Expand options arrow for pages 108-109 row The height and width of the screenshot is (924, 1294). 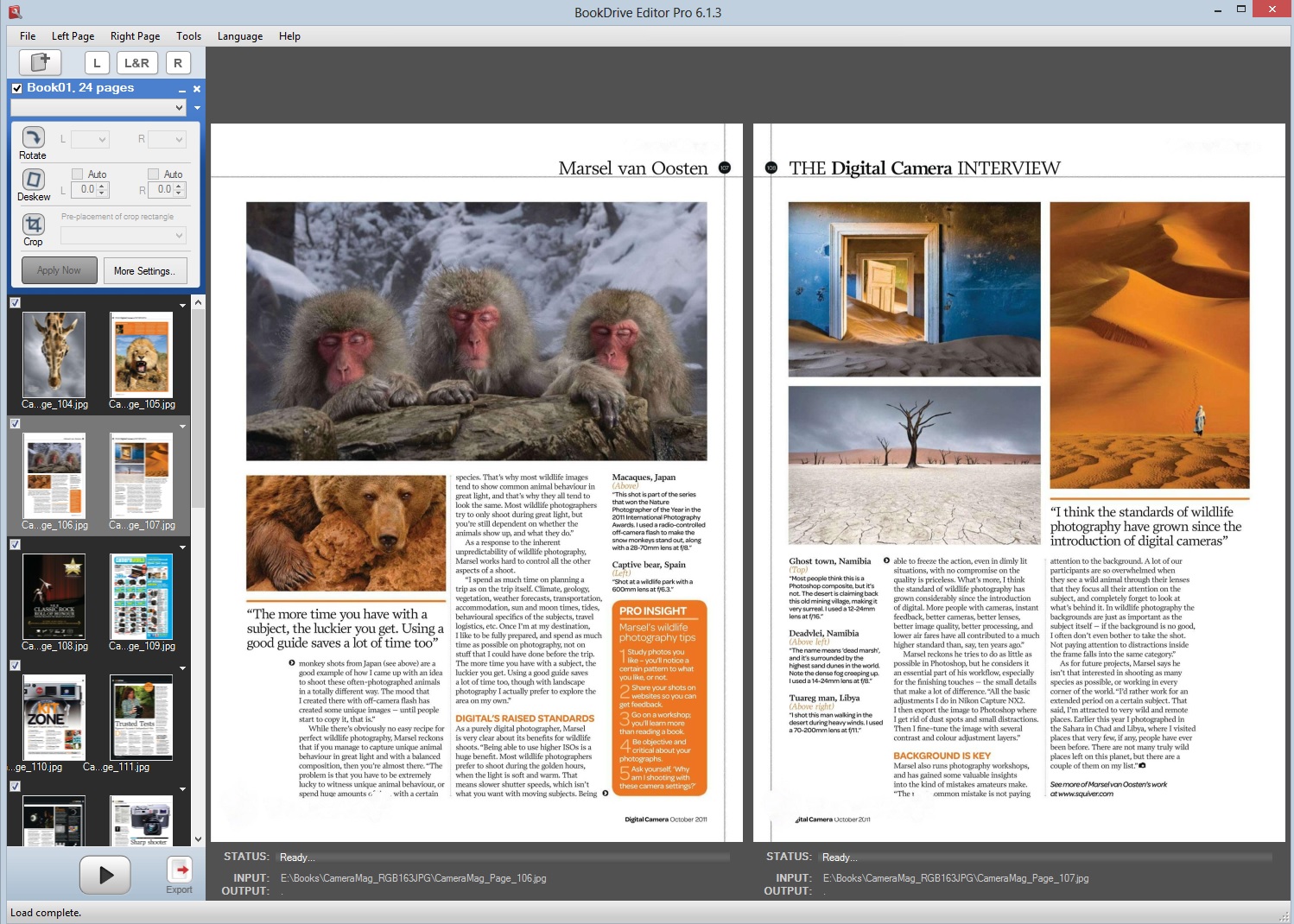click(182, 547)
